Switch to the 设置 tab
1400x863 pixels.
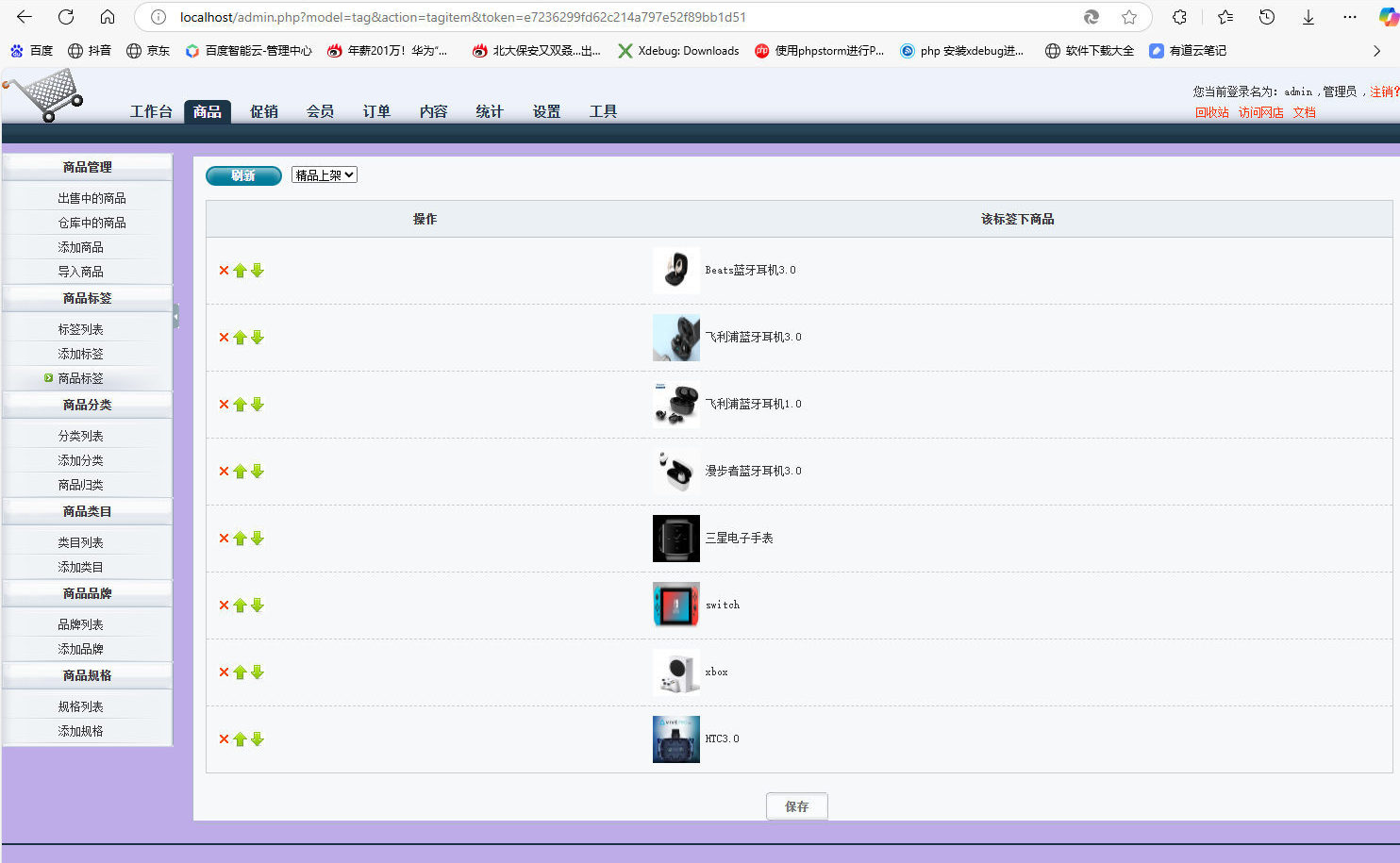(546, 111)
